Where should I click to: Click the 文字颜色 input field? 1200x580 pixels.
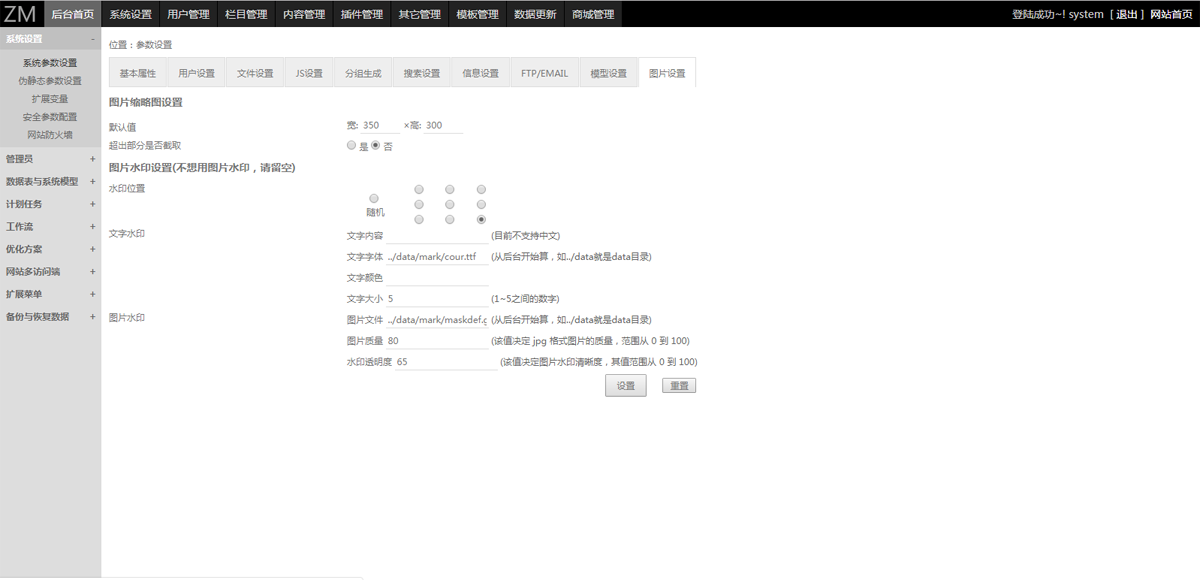click(437, 278)
